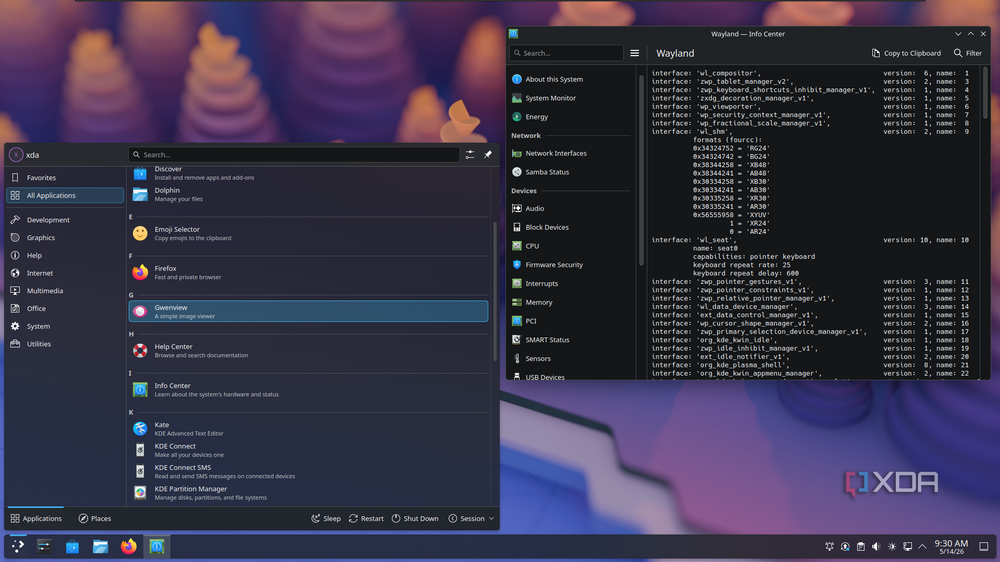Click the Shut Down button
Image resolution: width=1000 pixels, height=562 pixels.
click(x=415, y=519)
